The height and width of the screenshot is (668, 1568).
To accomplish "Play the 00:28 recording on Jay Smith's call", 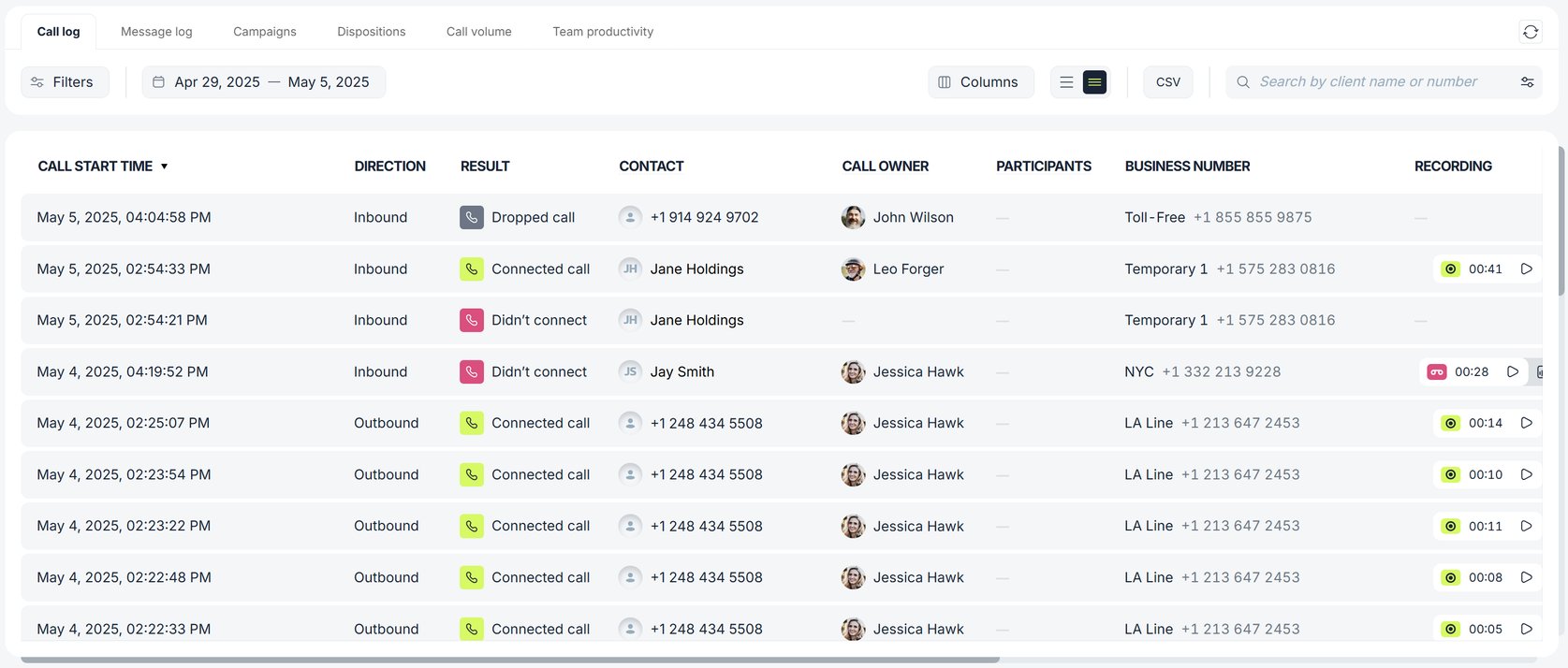I will (1514, 371).
